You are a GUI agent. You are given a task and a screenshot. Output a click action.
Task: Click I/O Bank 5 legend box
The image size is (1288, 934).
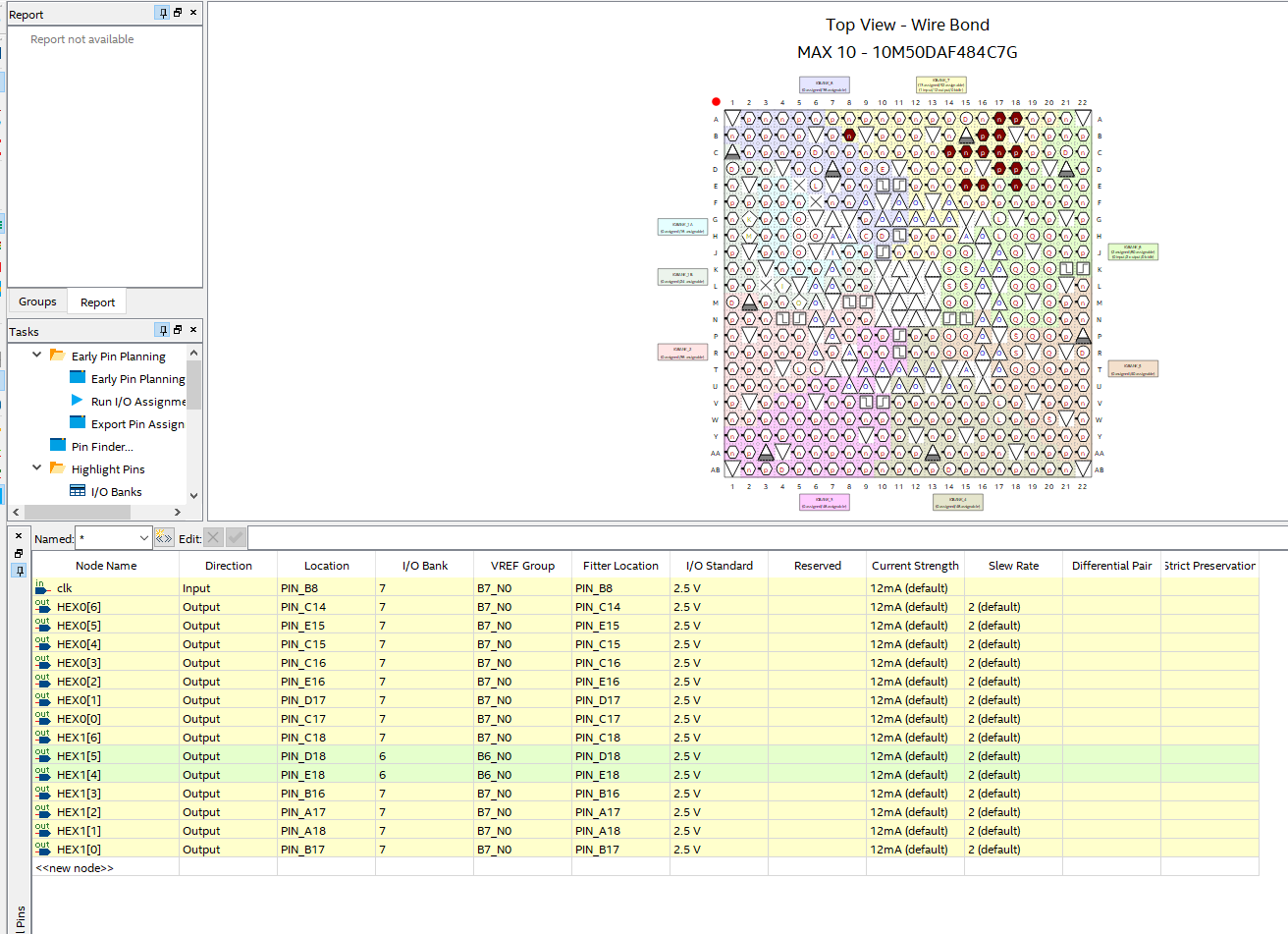tap(1133, 369)
